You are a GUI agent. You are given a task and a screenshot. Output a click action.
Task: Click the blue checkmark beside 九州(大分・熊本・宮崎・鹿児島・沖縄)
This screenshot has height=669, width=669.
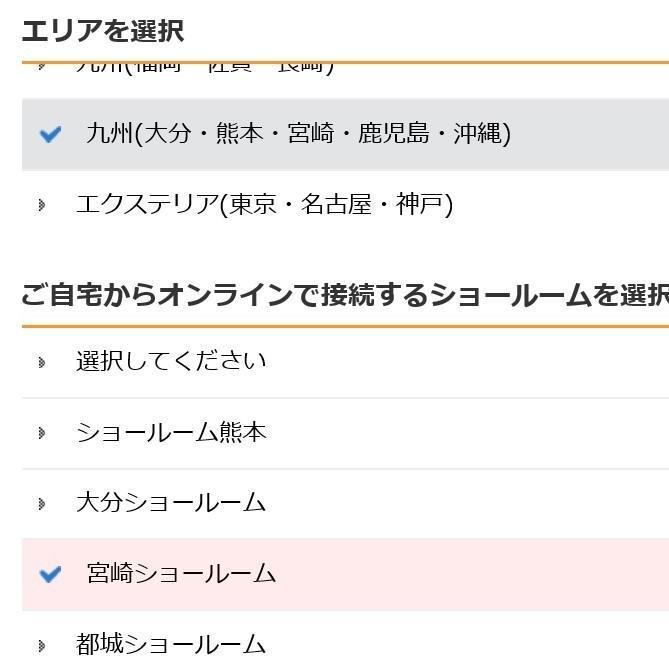50,134
